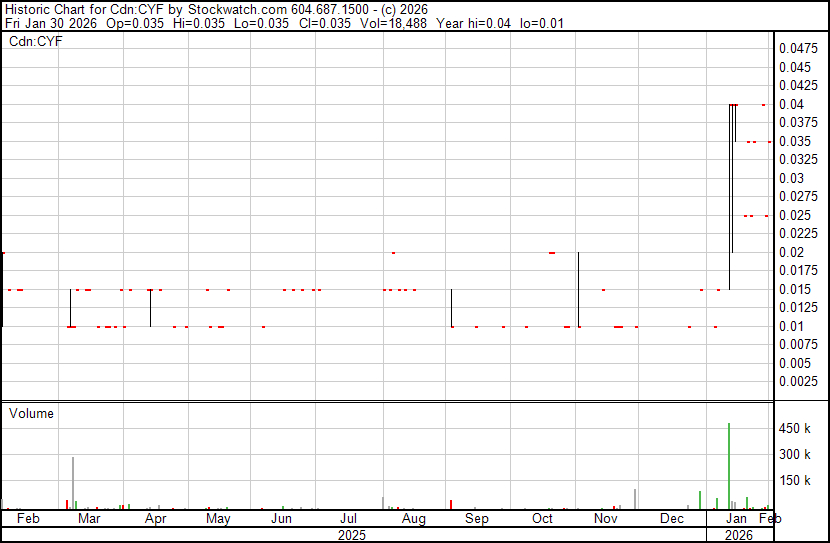Click the 'Fri Jan 30 2026' date text
Screen dimensions: 830x543
[51, 23]
